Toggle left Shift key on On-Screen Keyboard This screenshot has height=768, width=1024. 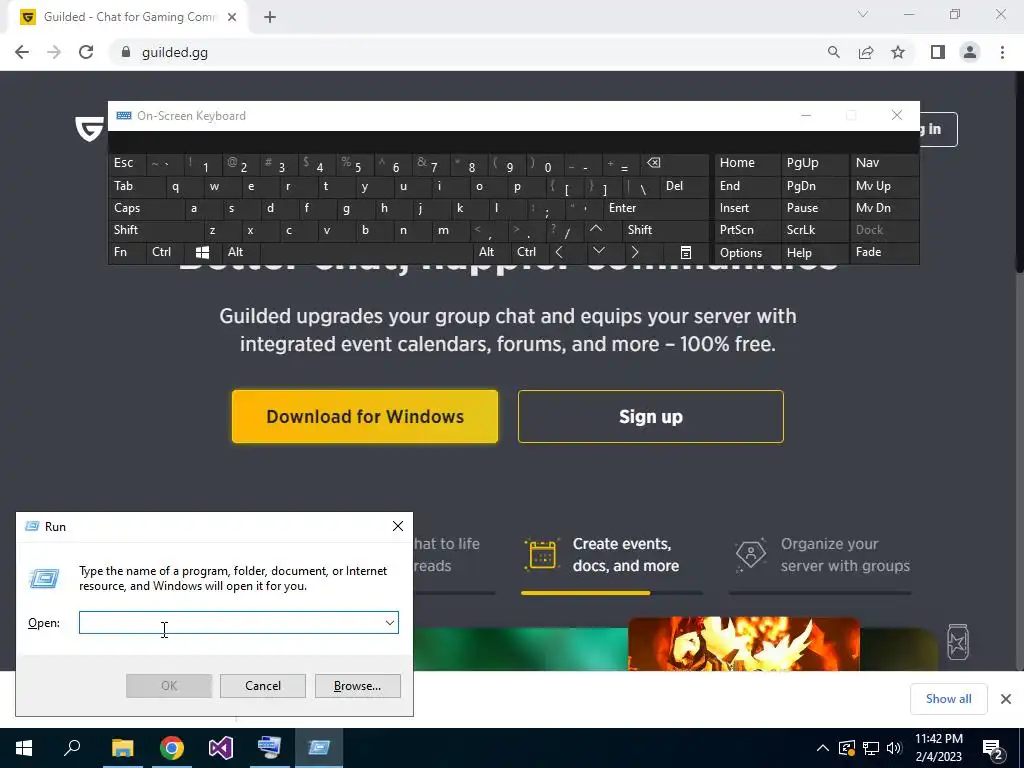point(156,230)
